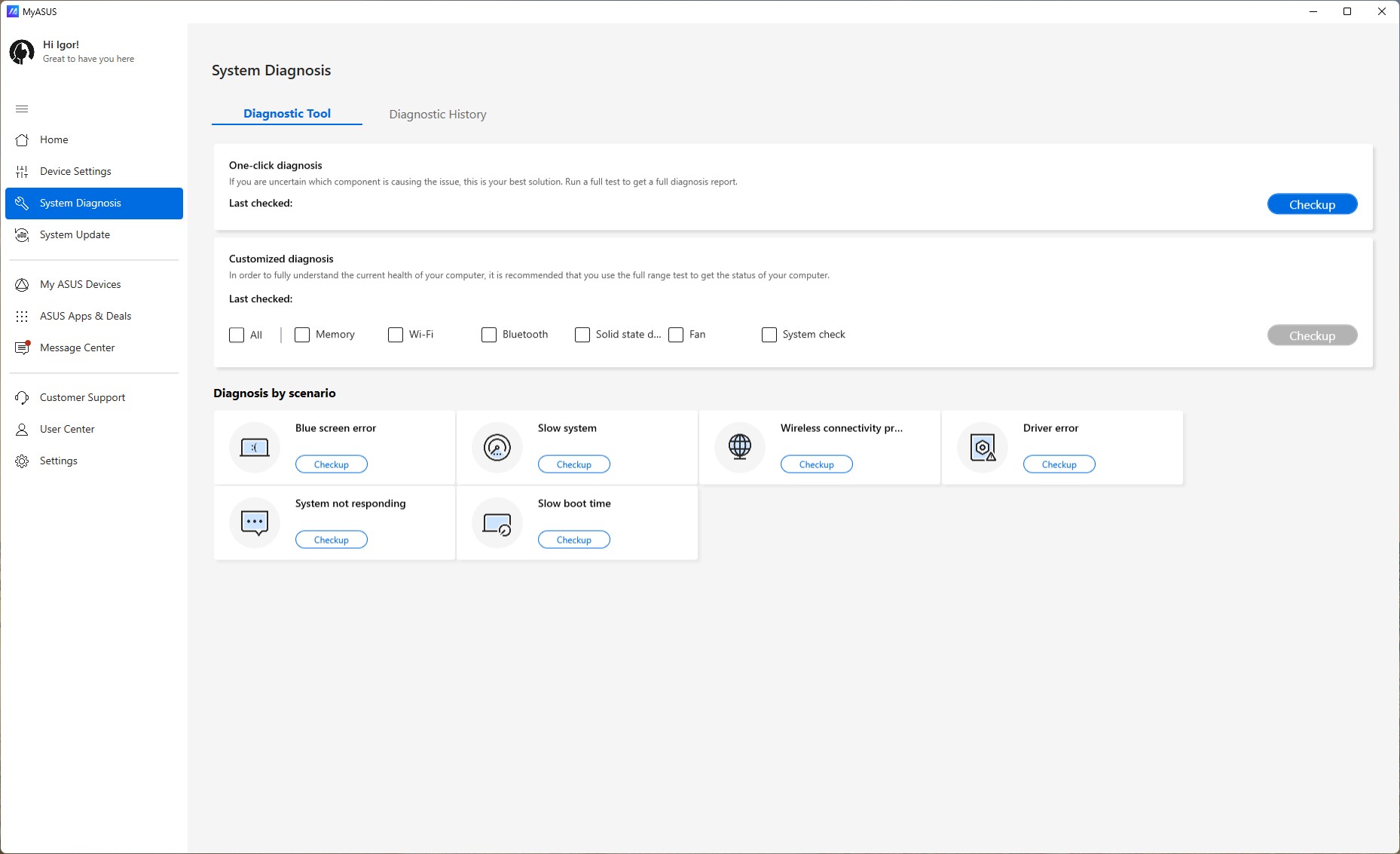Start Checkup for Blue screen error

point(332,464)
